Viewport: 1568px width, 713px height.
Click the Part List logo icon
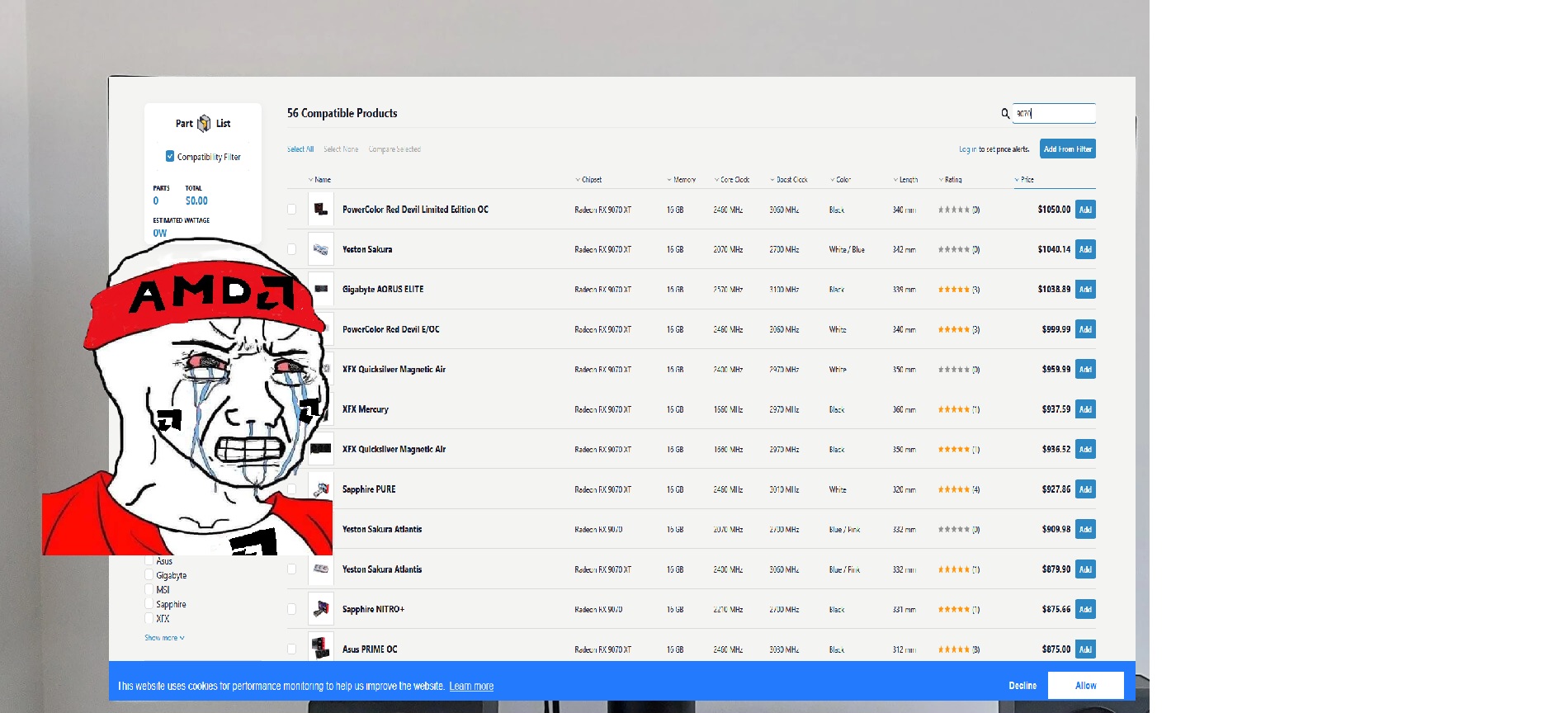tap(204, 124)
